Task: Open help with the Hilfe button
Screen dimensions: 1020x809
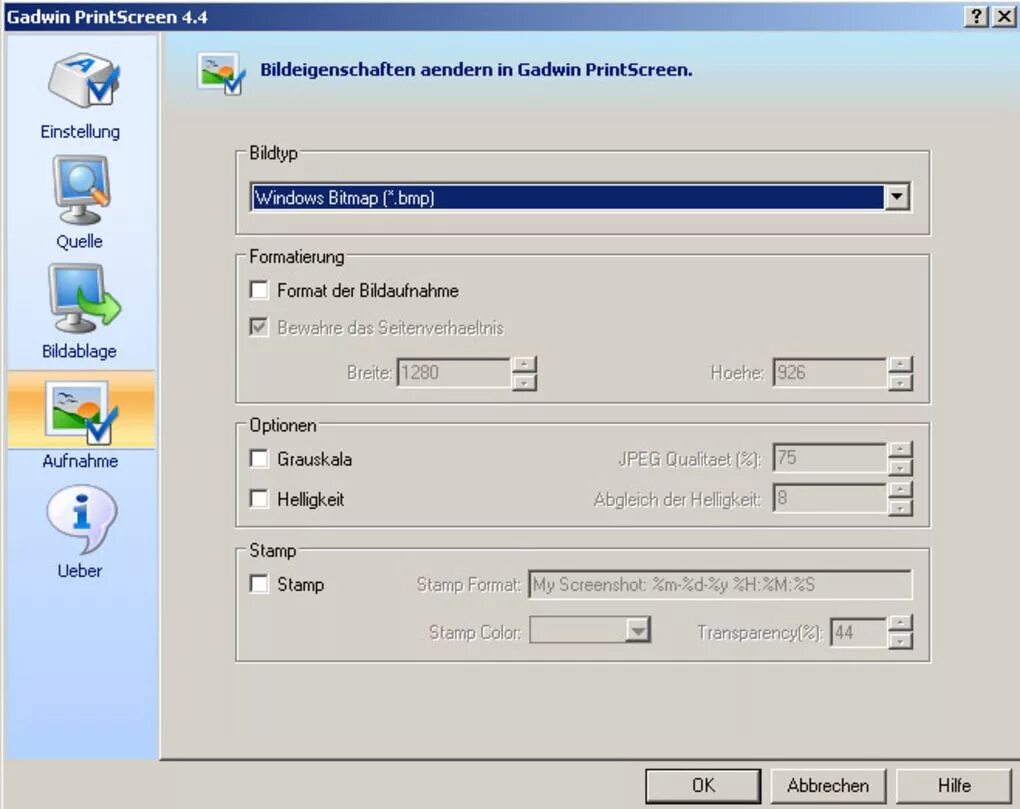Action: tap(954, 786)
